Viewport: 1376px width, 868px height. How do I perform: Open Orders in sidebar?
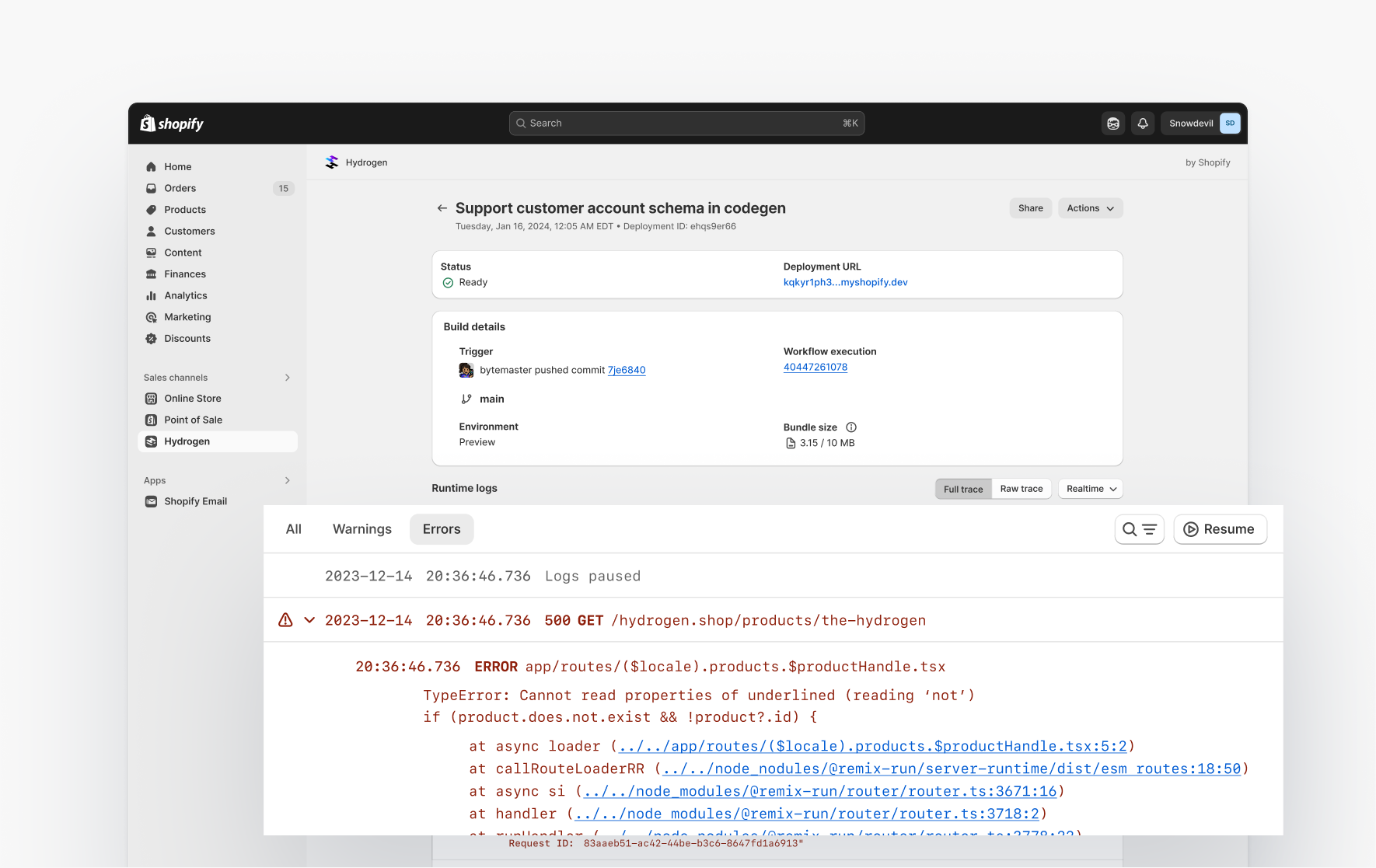(x=218, y=188)
